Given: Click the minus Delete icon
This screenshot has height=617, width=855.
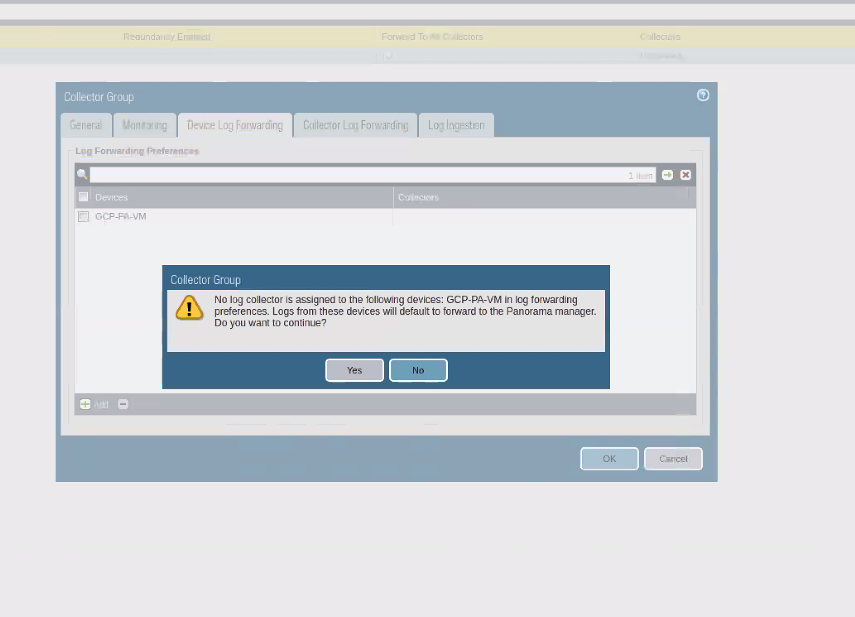Looking at the screenshot, I should [123, 404].
